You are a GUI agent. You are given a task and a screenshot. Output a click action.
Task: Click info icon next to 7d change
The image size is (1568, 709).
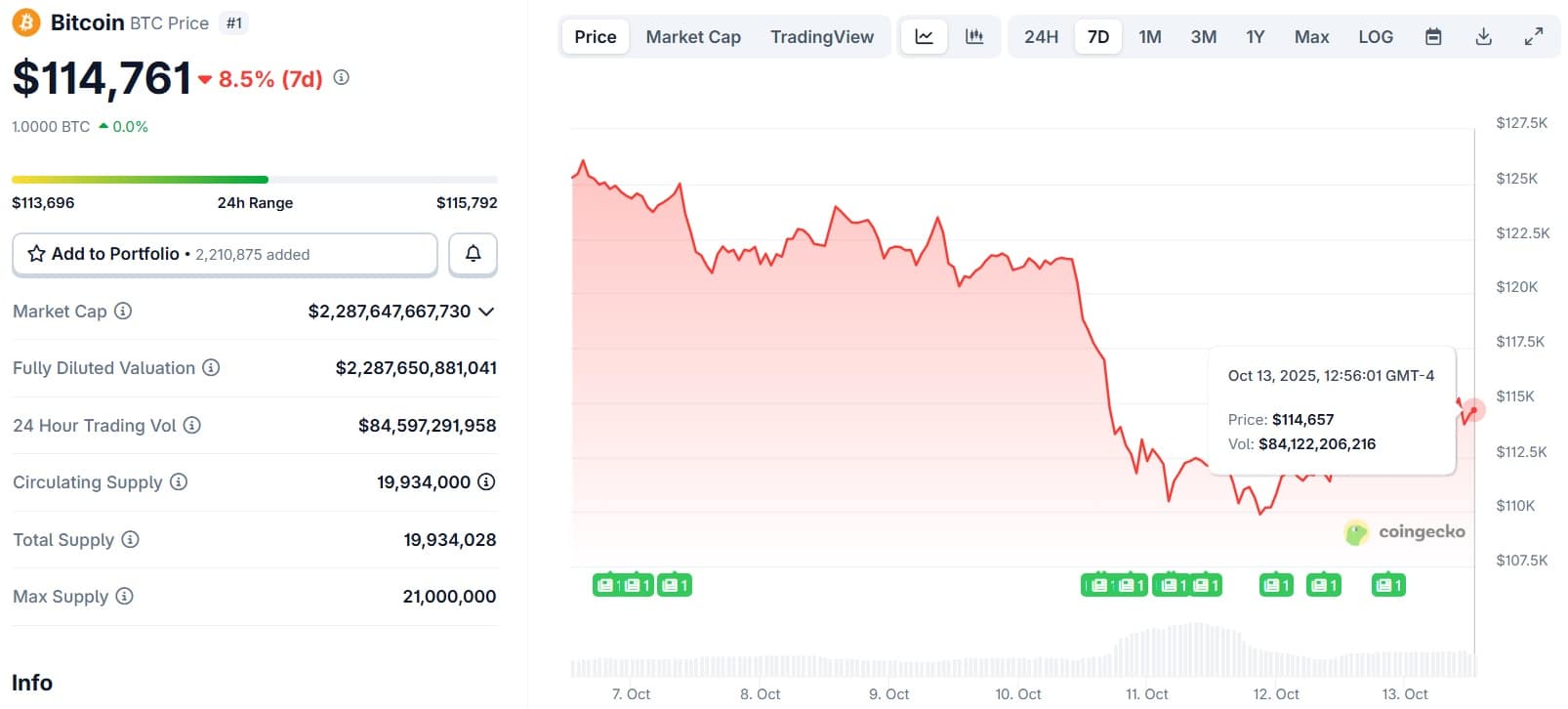341,78
